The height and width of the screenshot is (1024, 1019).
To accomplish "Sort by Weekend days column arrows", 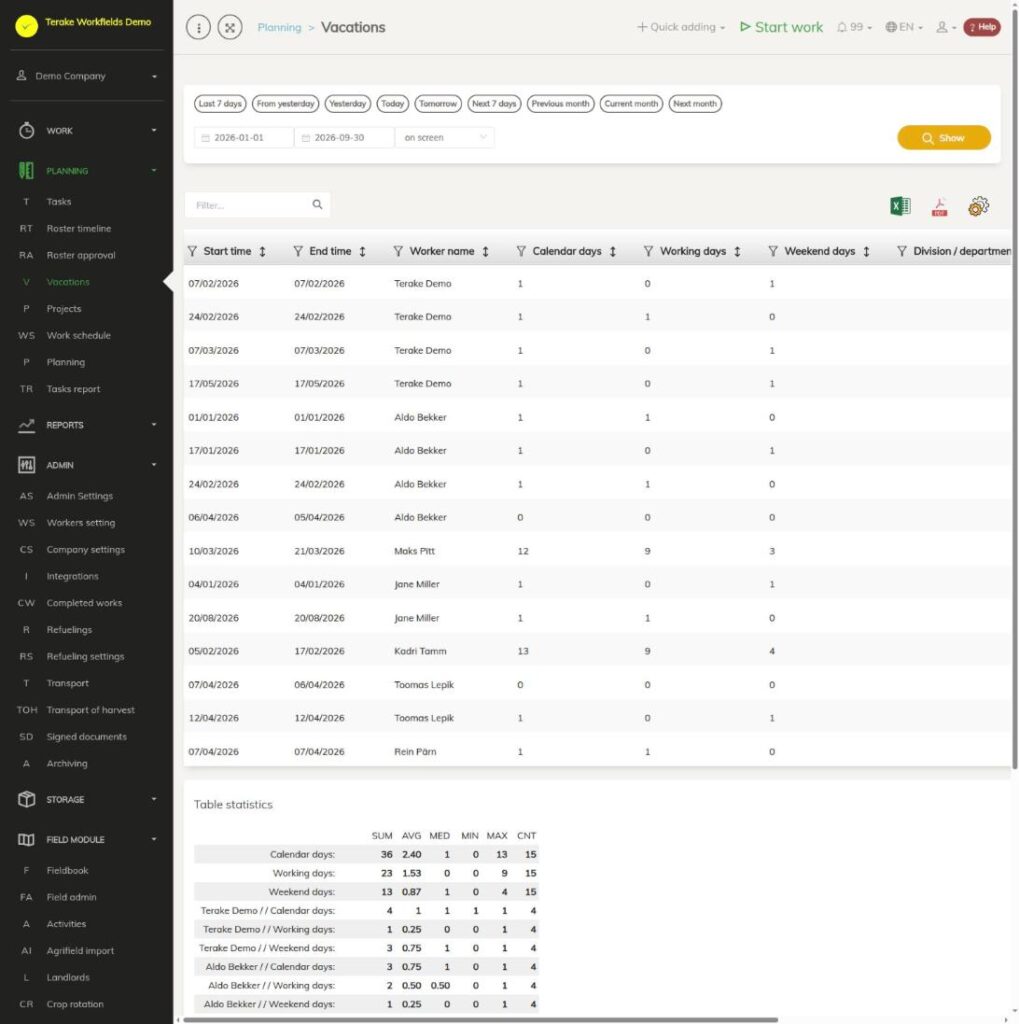I will click(866, 251).
